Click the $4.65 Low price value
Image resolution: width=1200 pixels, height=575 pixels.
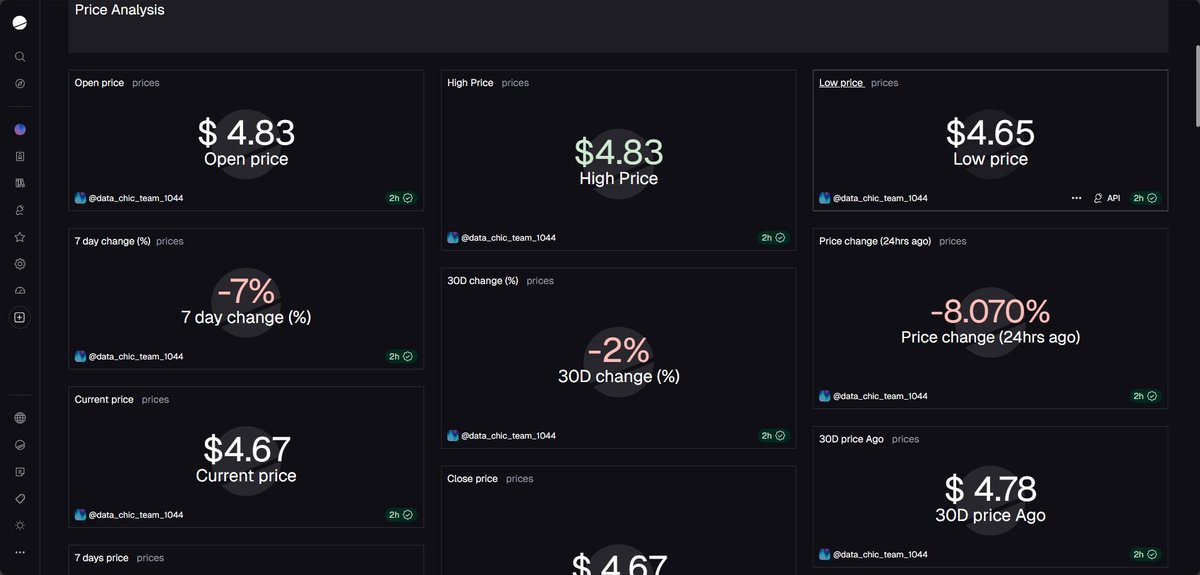(x=990, y=133)
